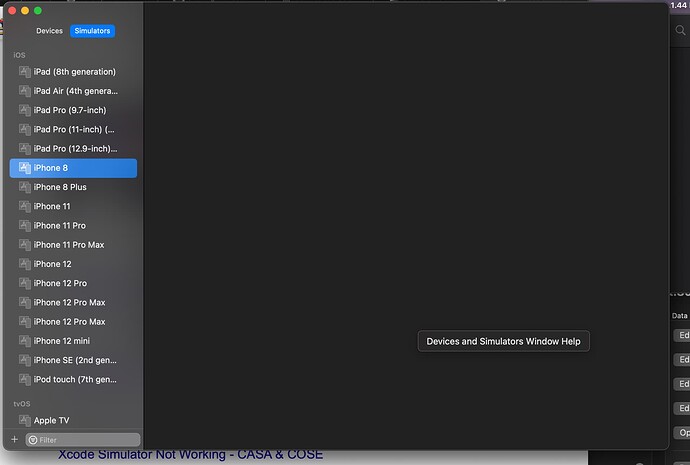This screenshot has width=690, height=465.
Task: Click the iPhone 12 mini simulator icon
Action: tap(25, 341)
